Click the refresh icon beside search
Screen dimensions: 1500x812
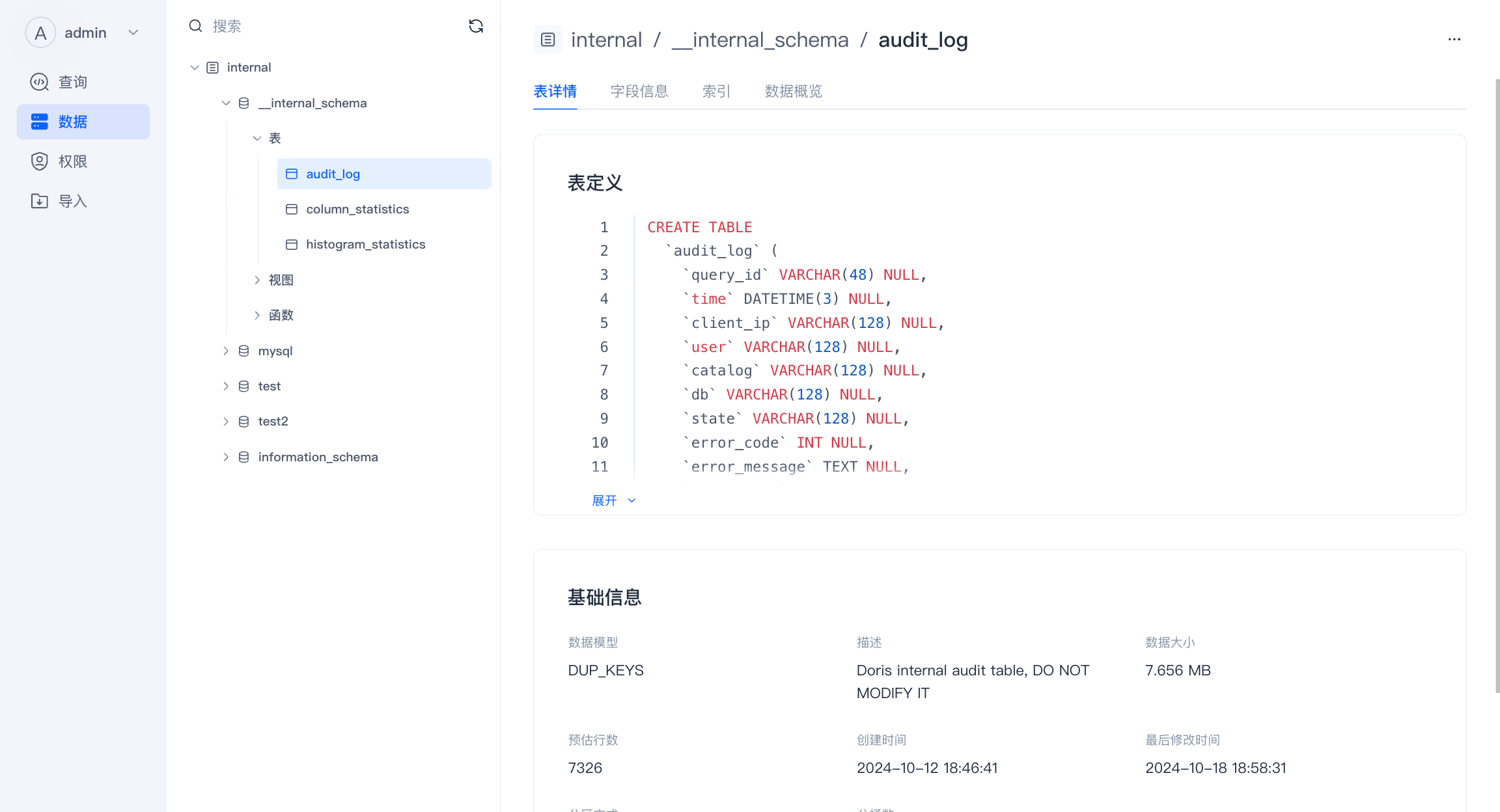coord(476,26)
